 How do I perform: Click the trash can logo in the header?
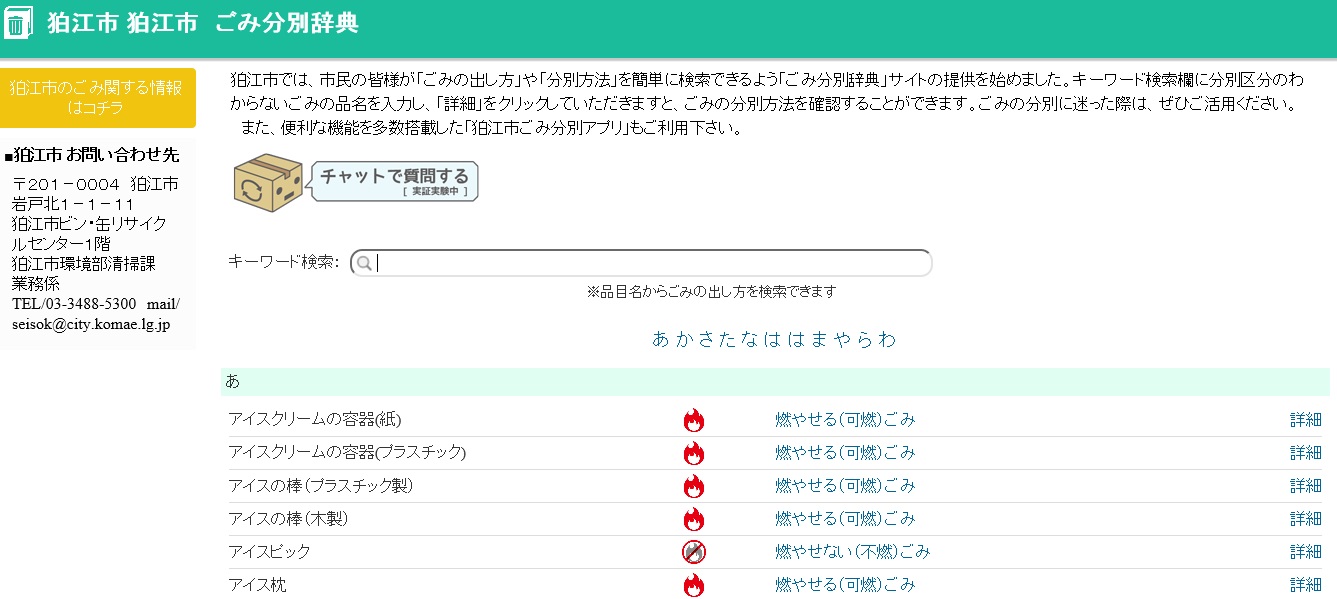pyautogui.click(x=19, y=23)
